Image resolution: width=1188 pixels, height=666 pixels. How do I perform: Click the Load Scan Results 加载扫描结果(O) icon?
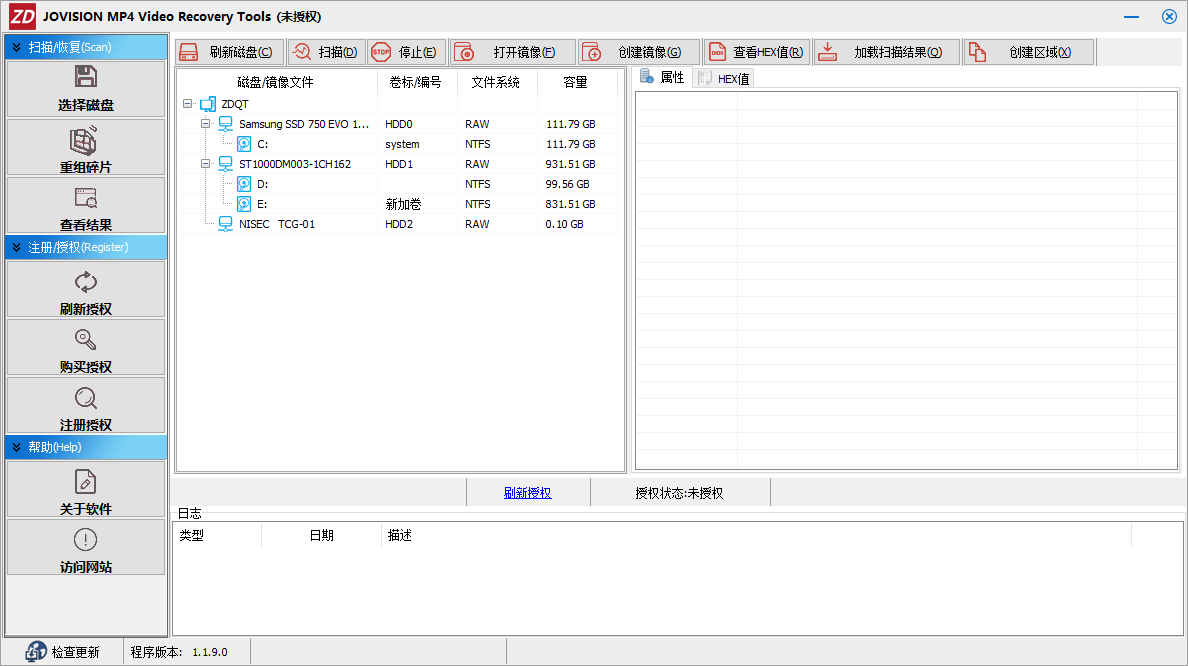click(827, 52)
